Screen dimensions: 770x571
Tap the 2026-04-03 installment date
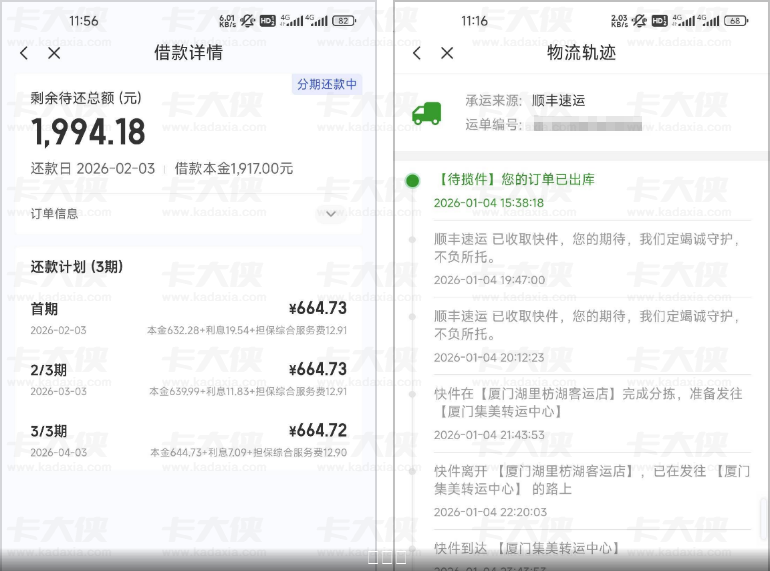coord(58,453)
